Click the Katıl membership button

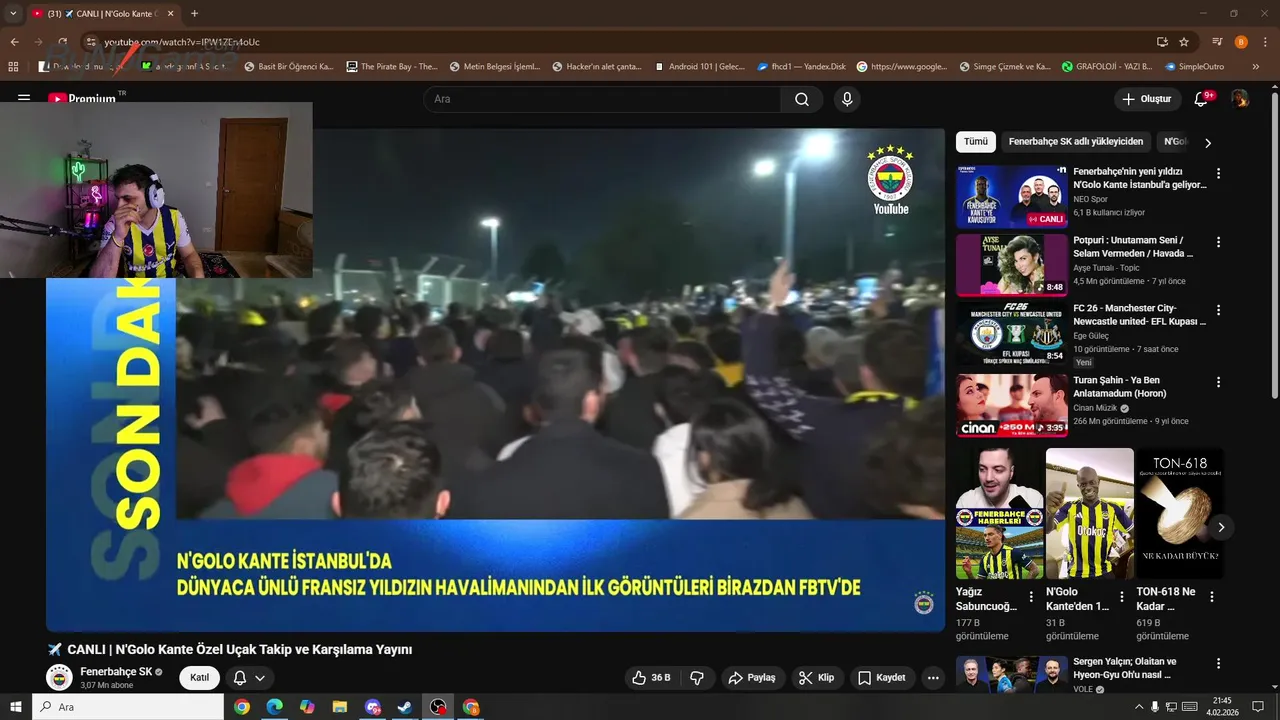coord(200,677)
